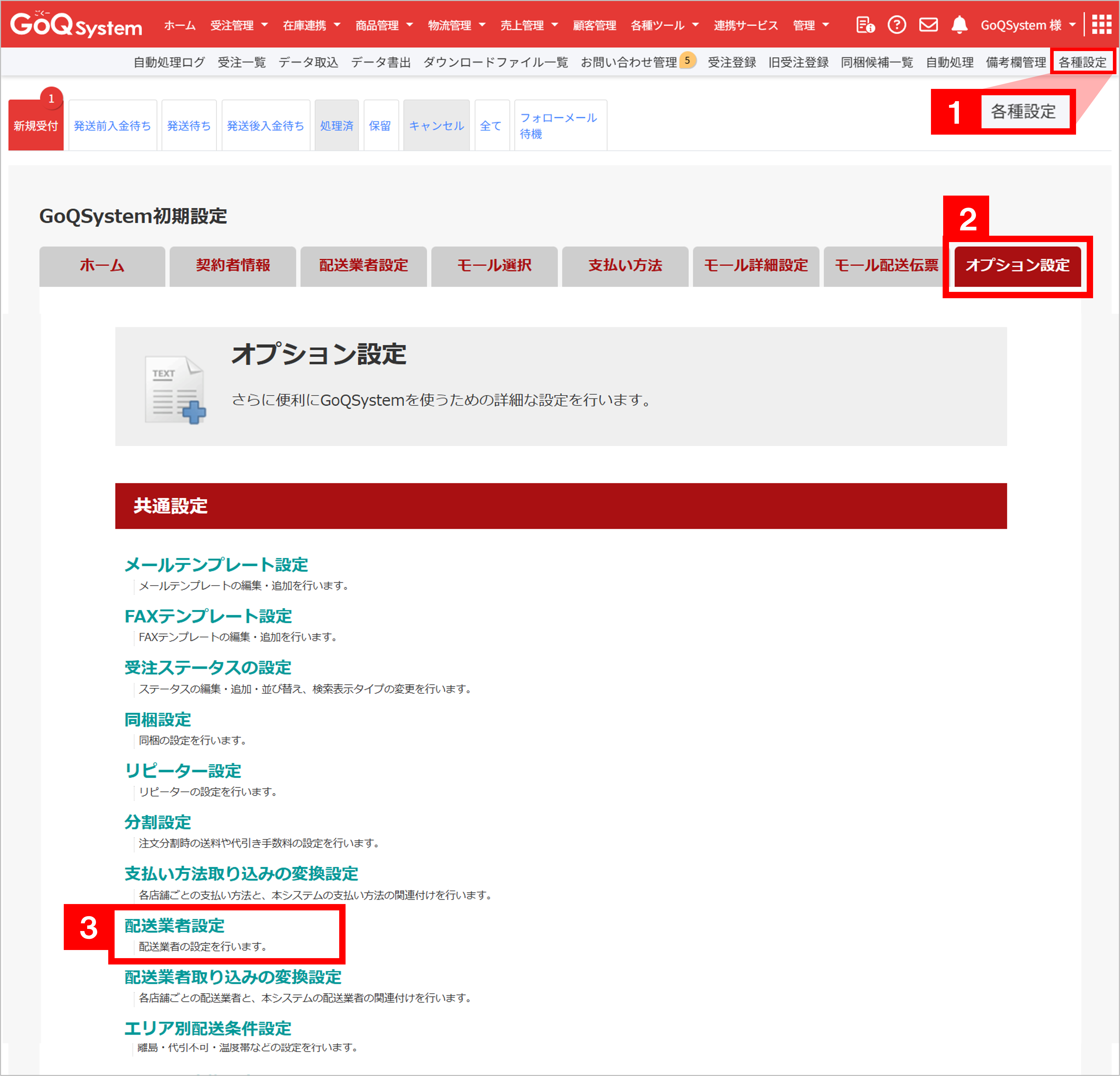Screen dimensions: 1120x1076
Task: Select the キャンセル status tab
Action: 437,125
